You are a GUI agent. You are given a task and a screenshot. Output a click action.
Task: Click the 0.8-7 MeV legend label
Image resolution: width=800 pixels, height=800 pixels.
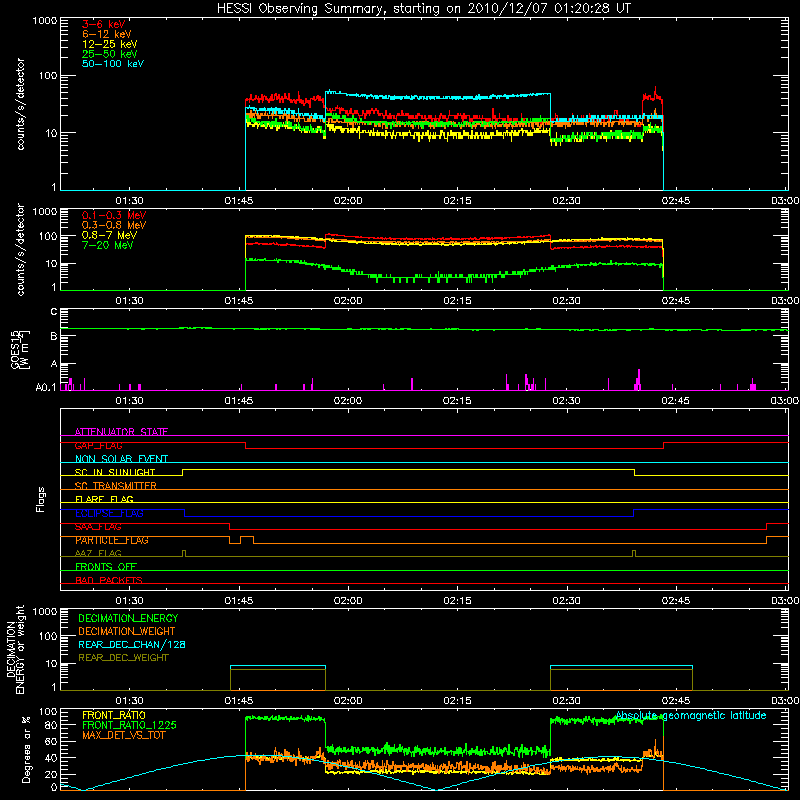tap(109, 235)
